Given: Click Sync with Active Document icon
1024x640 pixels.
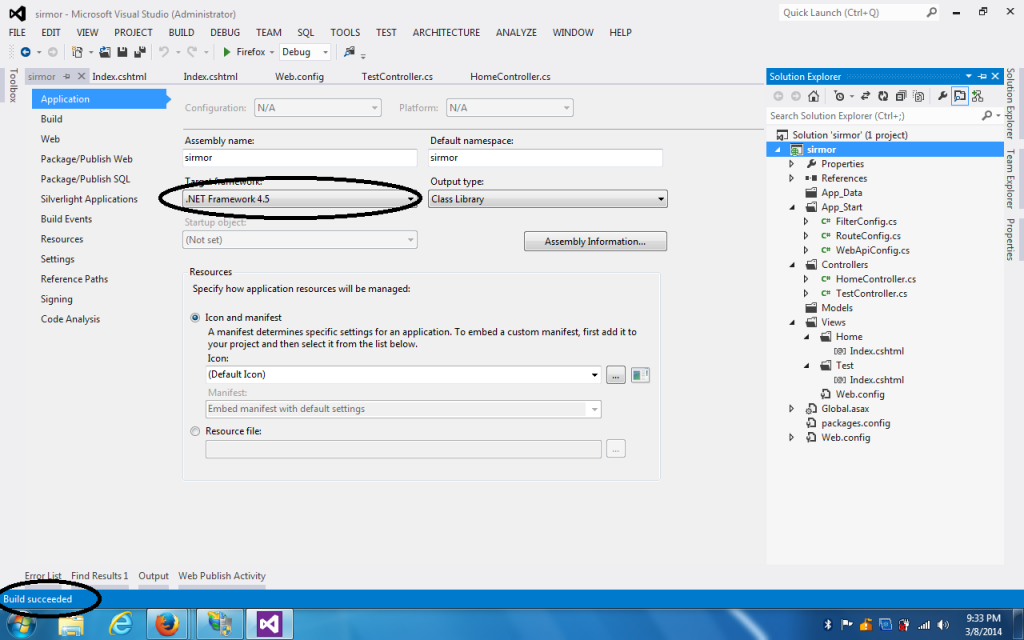Looking at the screenshot, I should pyautogui.click(x=865, y=97).
